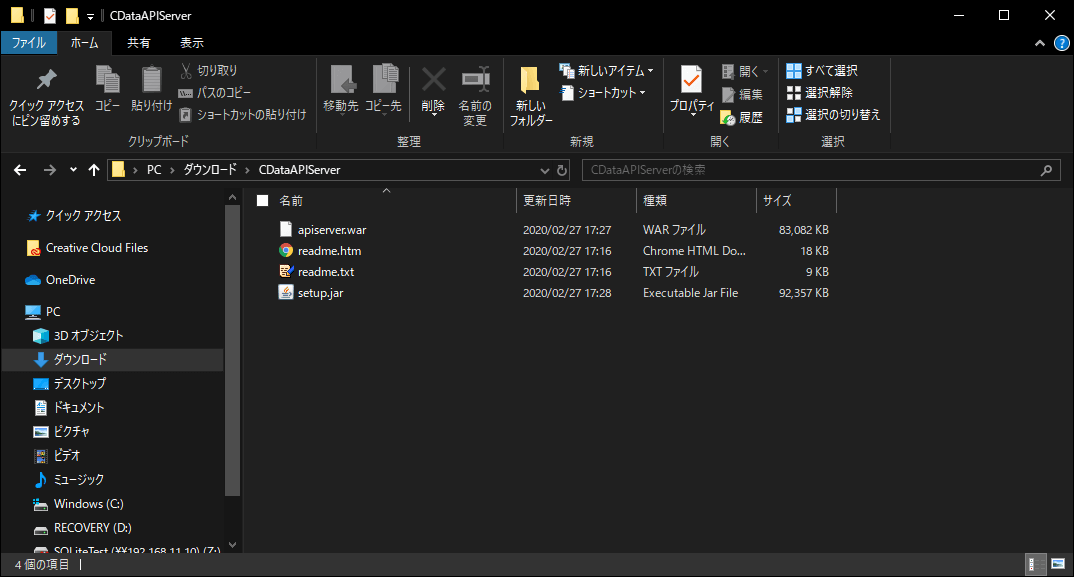
Task: Click the 削除 (Delete) icon
Action: tap(433, 79)
